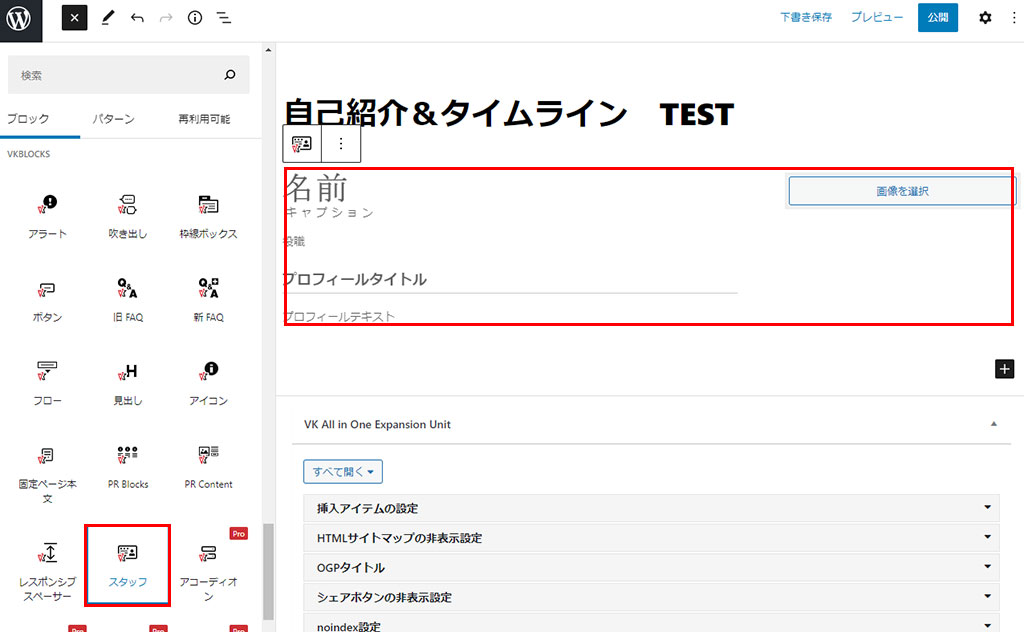Open the staff block options menu

point(341,144)
